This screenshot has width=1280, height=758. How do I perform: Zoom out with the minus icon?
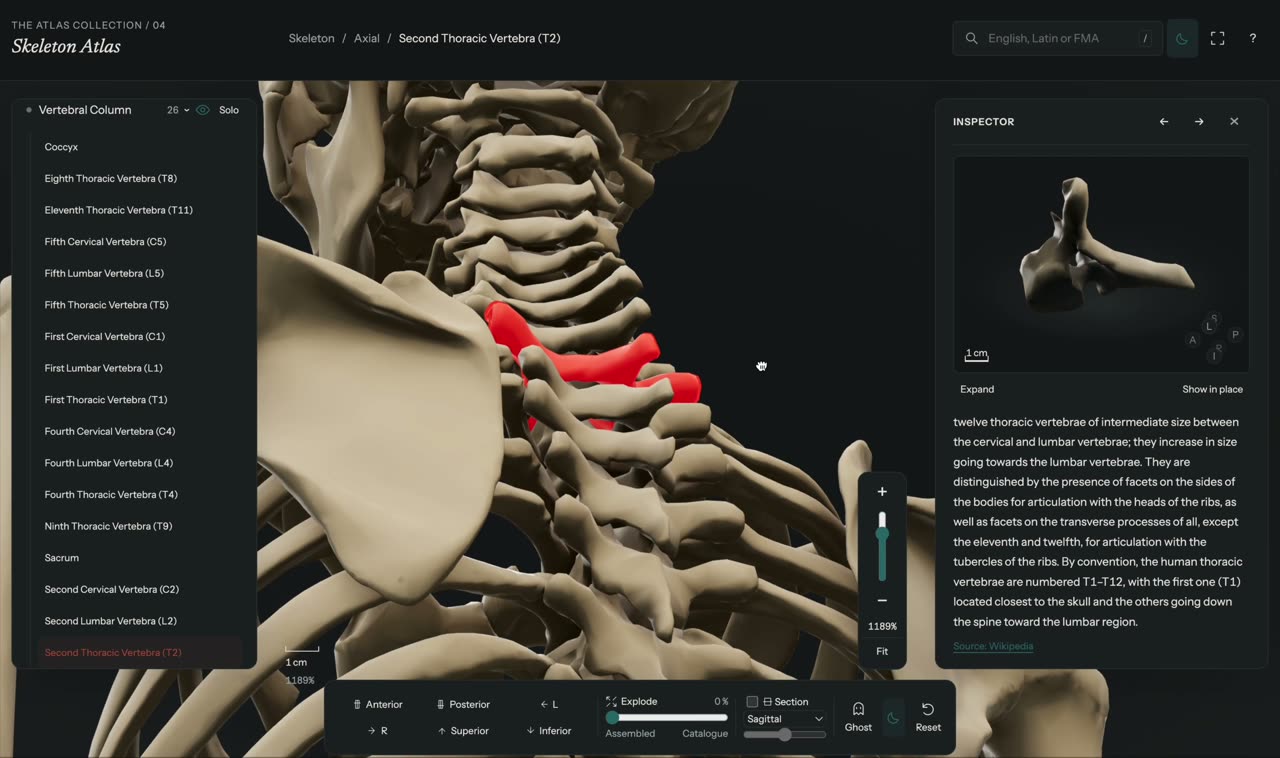pos(882,600)
